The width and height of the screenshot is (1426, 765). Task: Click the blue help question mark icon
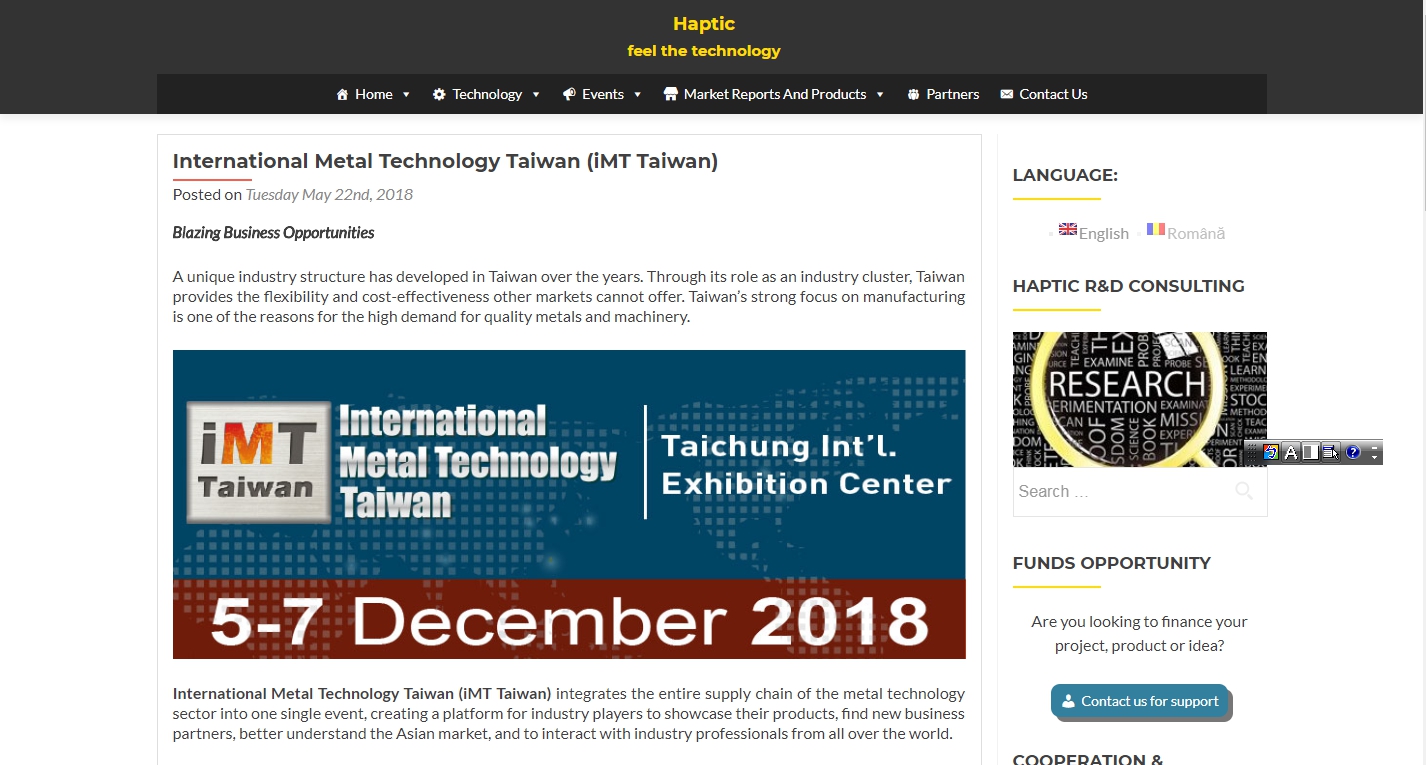[x=1353, y=452]
